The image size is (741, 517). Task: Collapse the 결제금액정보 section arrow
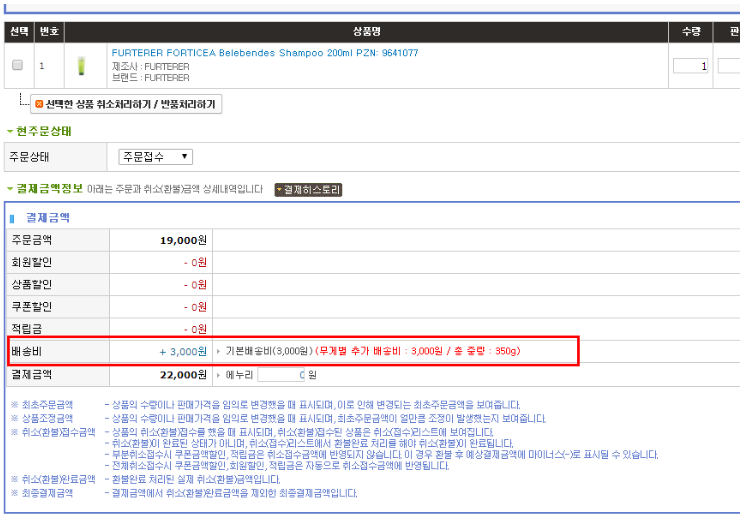[10, 189]
